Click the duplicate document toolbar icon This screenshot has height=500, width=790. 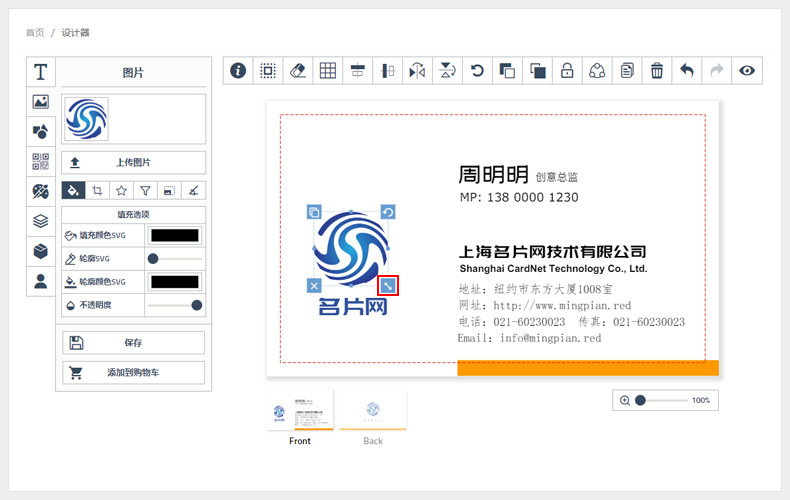[627, 71]
